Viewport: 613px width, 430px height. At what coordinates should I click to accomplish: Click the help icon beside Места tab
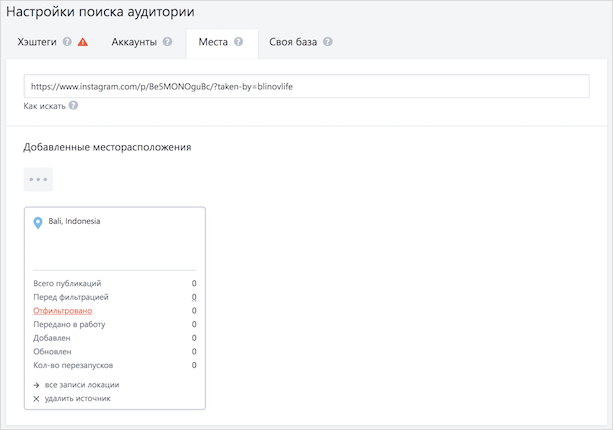[x=239, y=43]
